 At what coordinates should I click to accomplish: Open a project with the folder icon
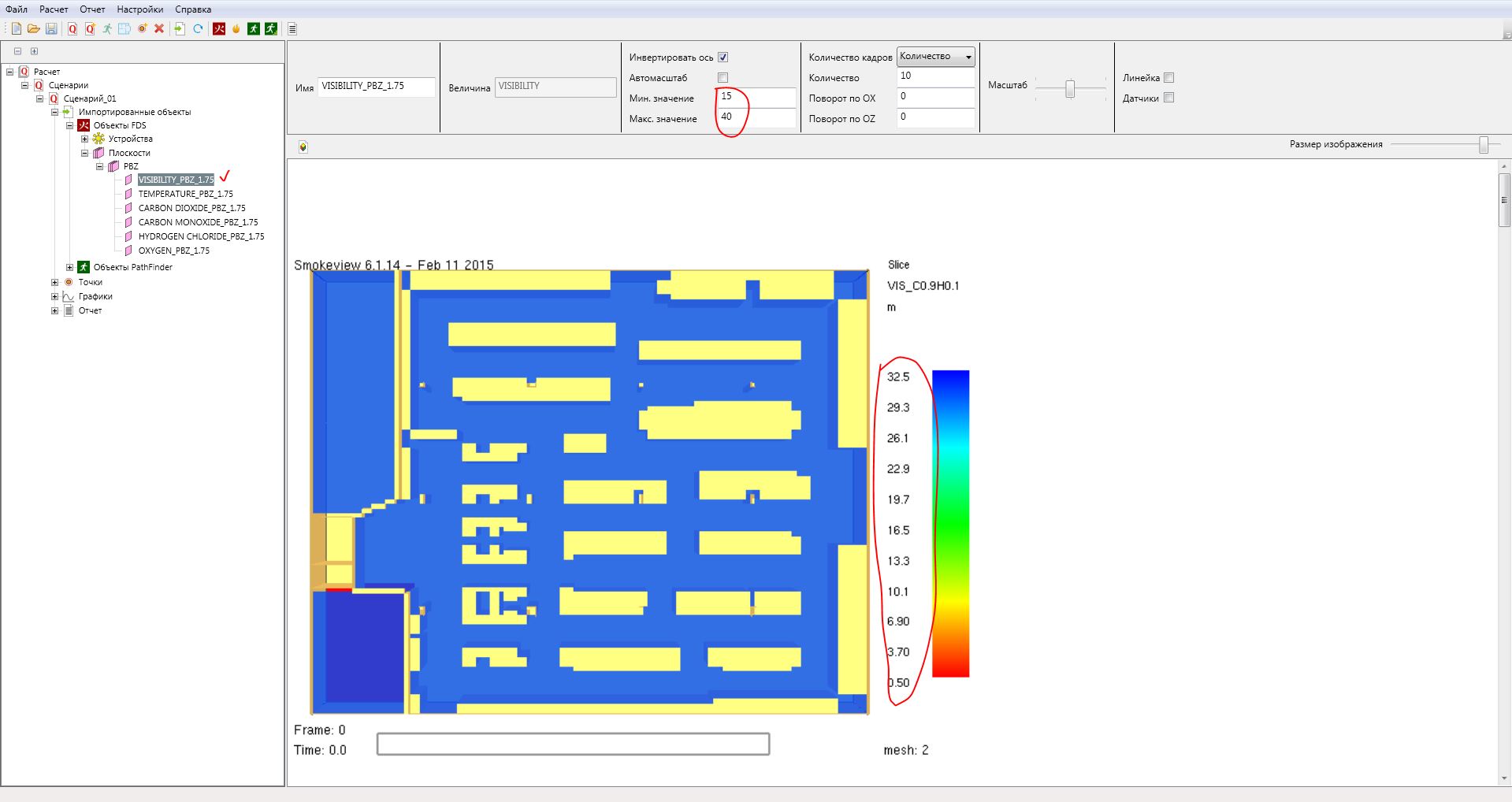(x=33, y=29)
